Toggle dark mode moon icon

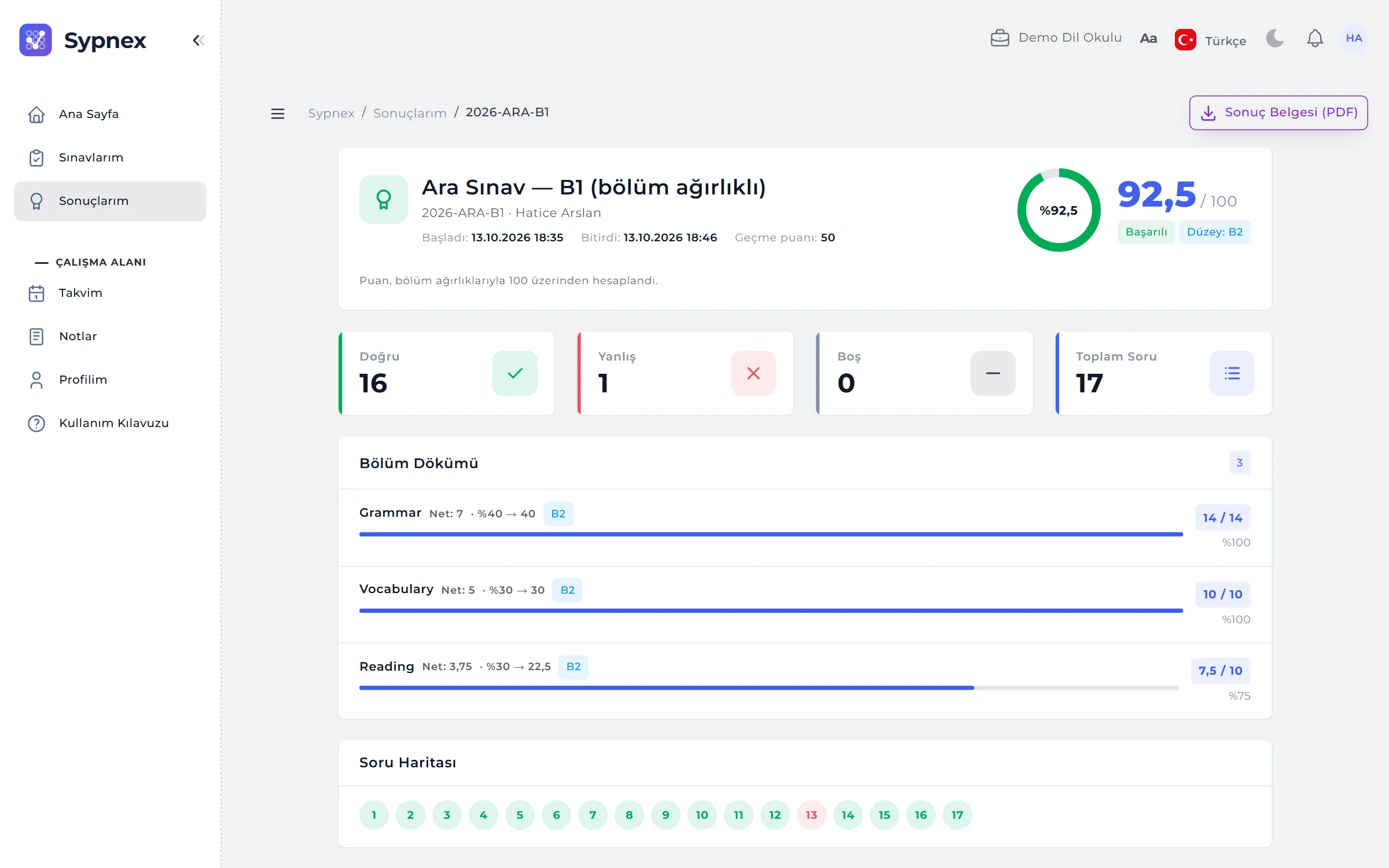(1275, 39)
